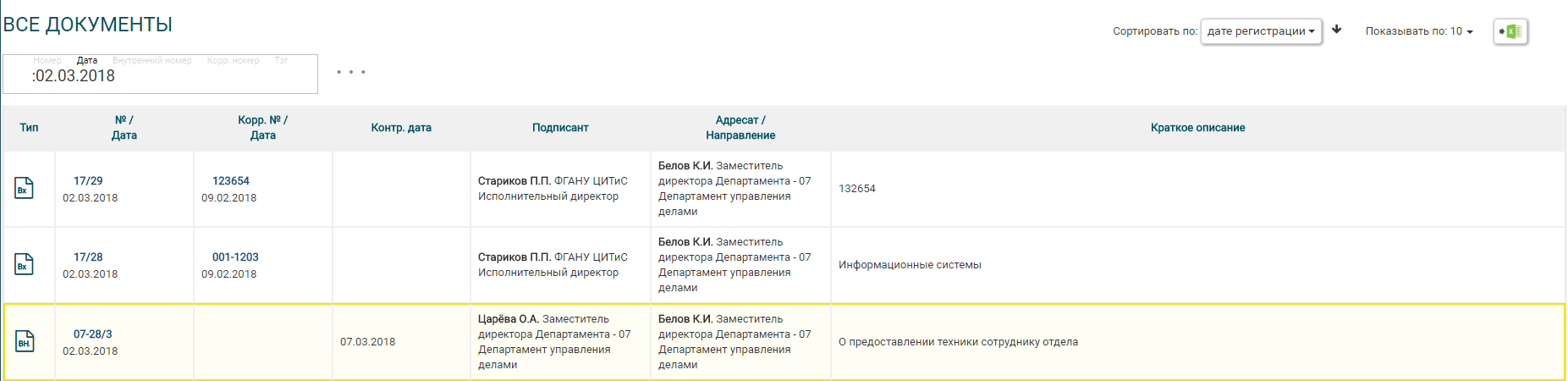
Task: Open correspondent number 123654
Action: [230, 180]
